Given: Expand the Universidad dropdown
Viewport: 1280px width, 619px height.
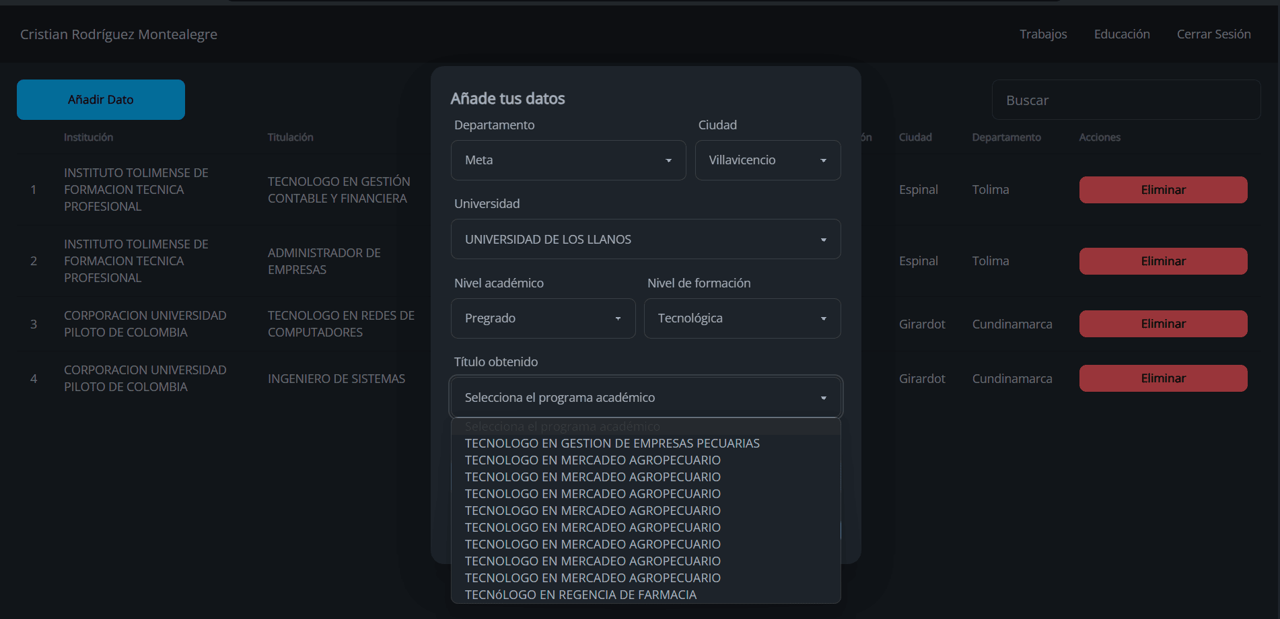Looking at the screenshot, I should coord(646,239).
